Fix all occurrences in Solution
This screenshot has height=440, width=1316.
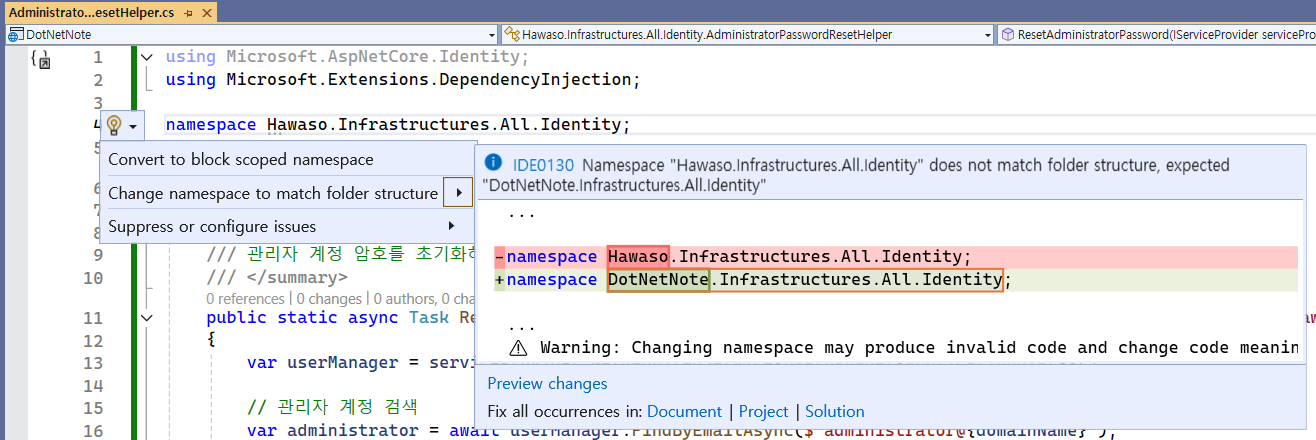(834, 412)
